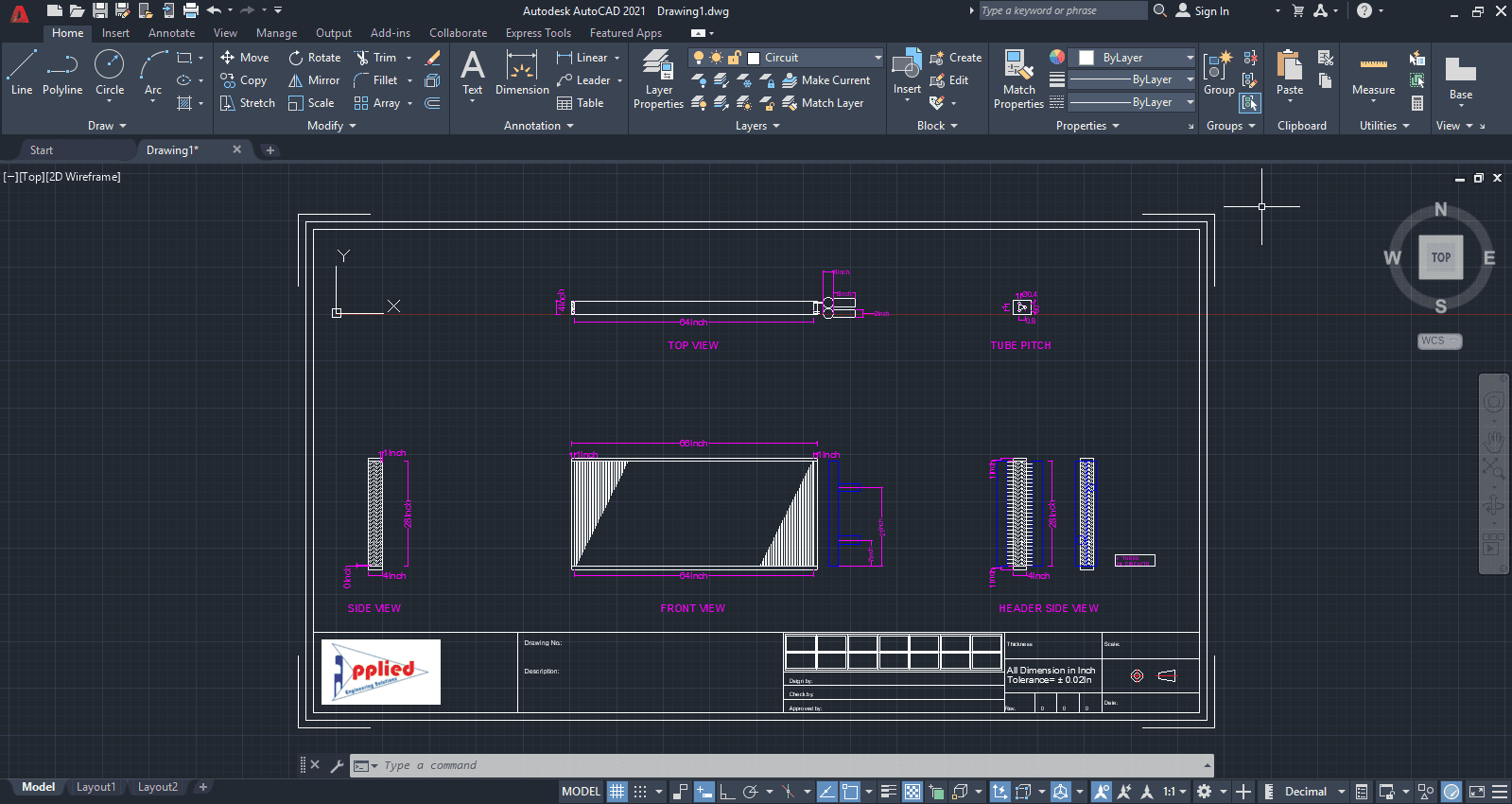Switch to Layout2 tab
This screenshot has height=804, width=1512.
coord(157,787)
